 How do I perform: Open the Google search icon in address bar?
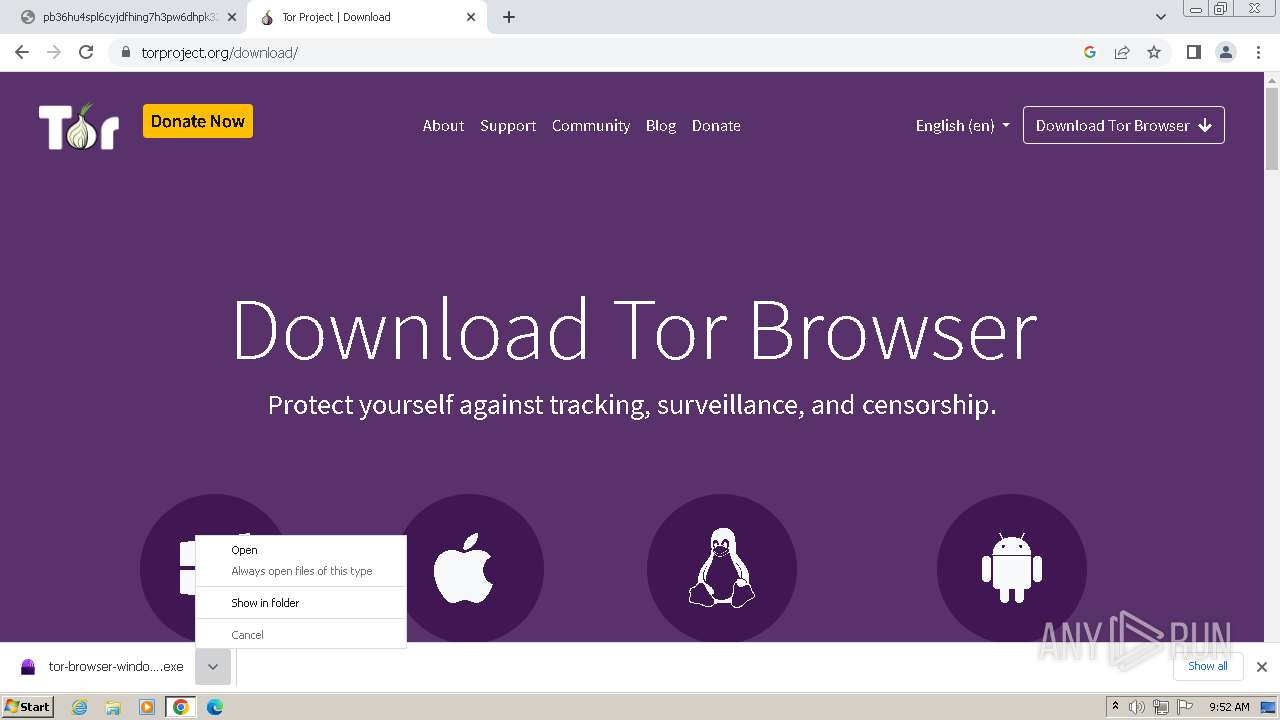point(1090,52)
